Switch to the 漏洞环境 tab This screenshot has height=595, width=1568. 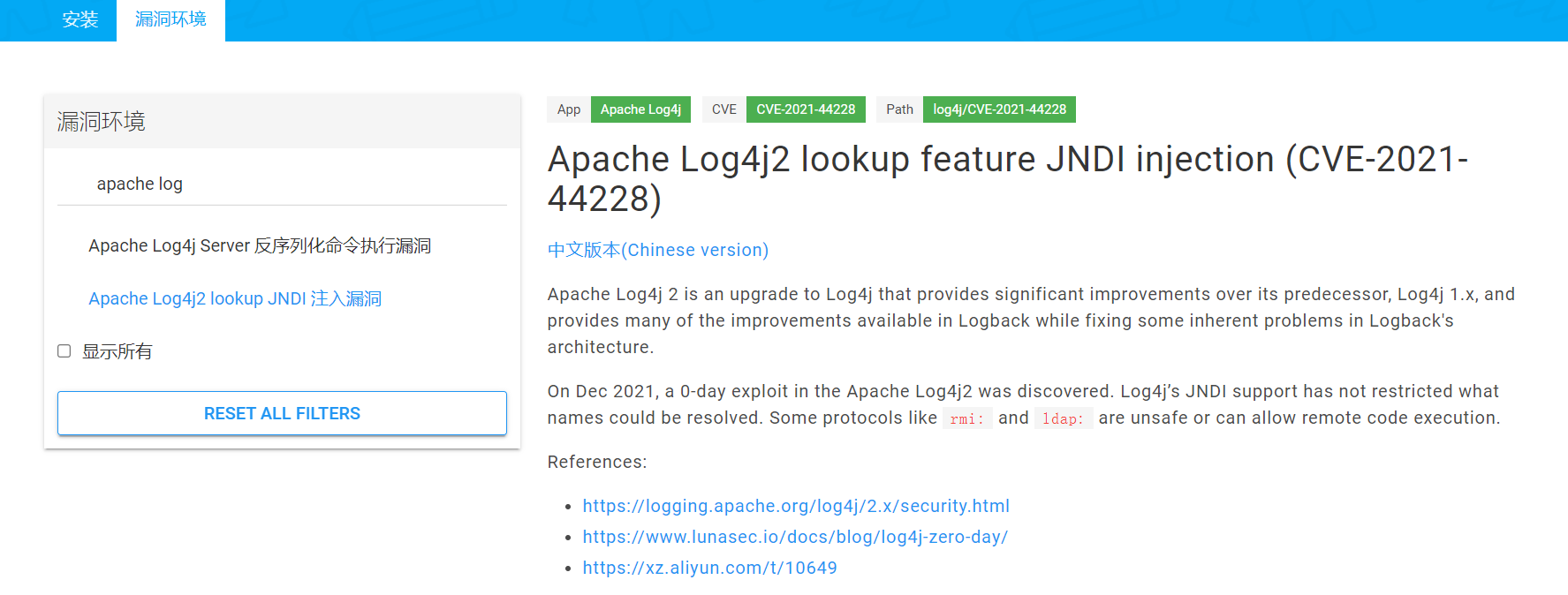[170, 19]
